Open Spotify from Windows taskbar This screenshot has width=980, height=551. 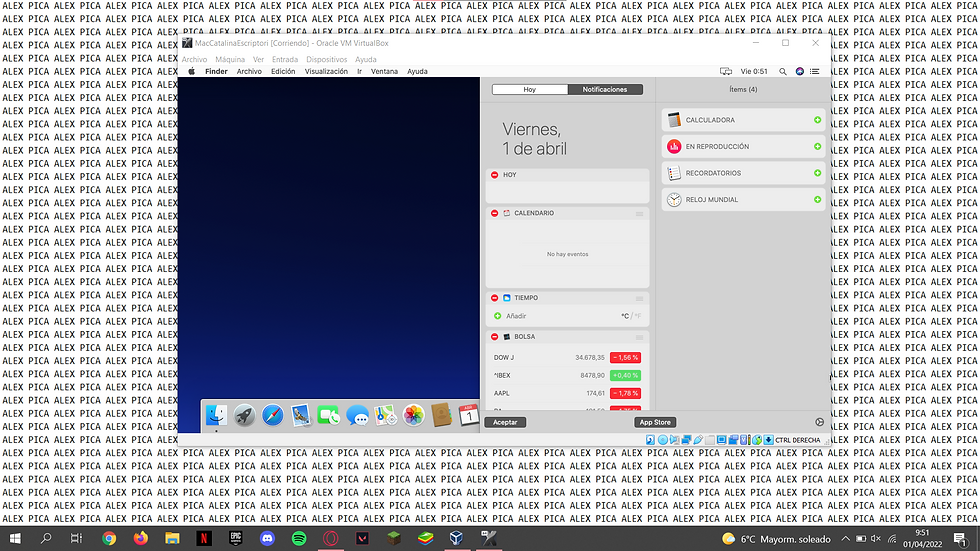(299, 538)
